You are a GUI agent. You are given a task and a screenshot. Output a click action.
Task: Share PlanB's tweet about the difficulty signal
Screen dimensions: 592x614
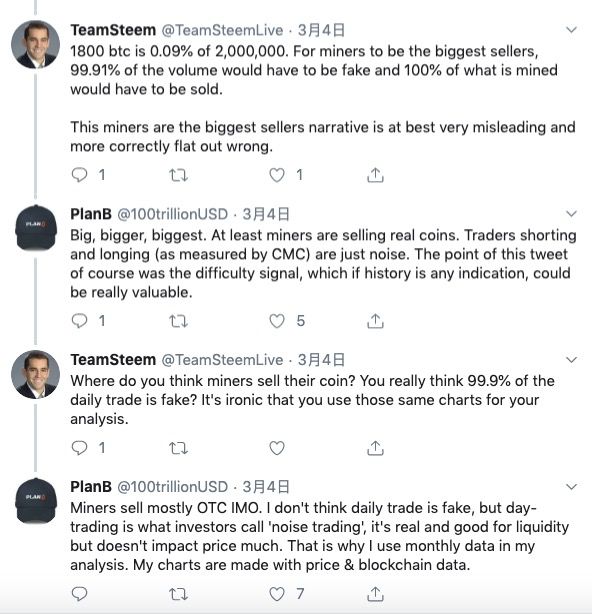[x=375, y=321]
